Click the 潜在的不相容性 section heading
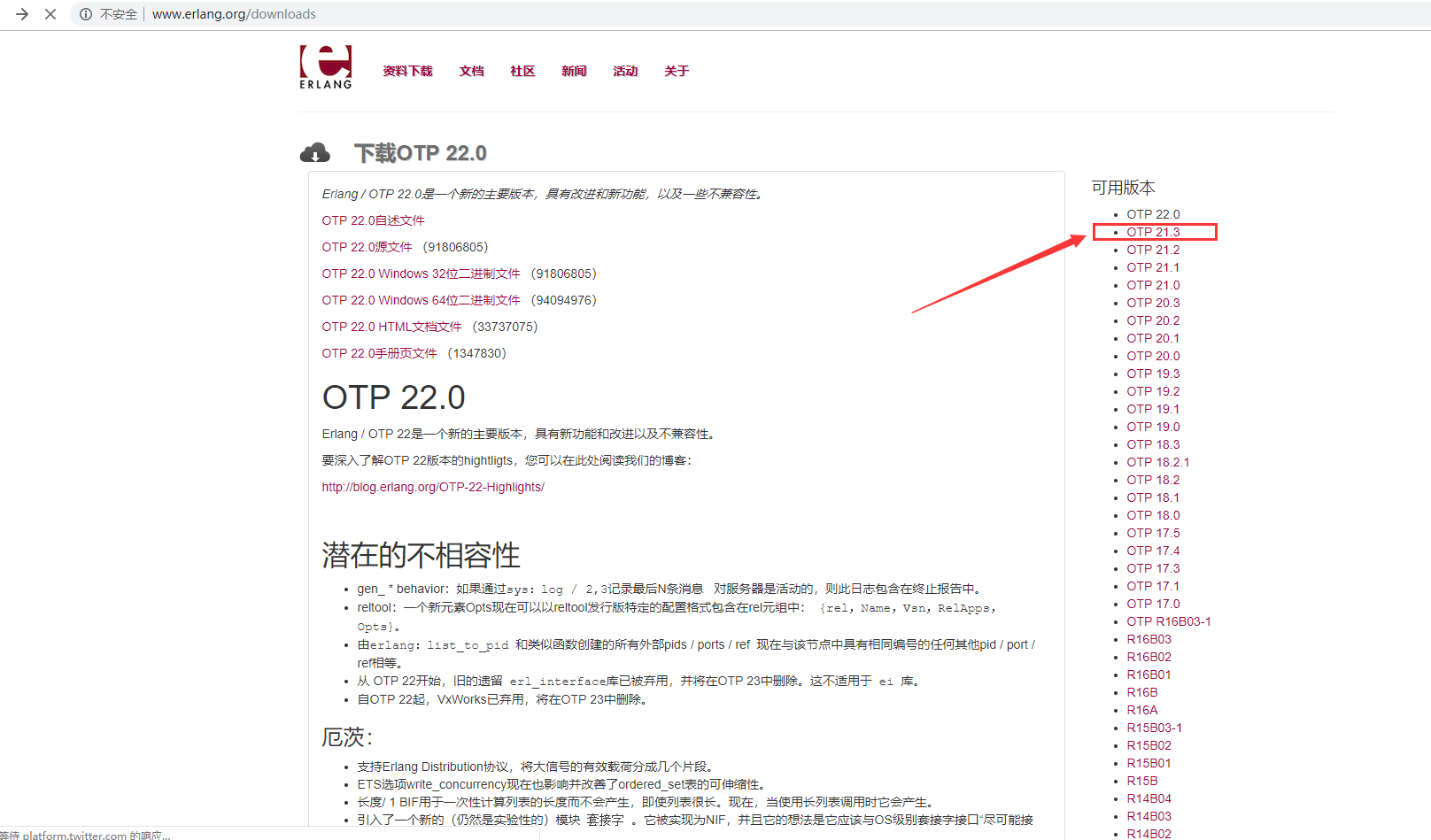The height and width of the screenshot is (840, 1431). point(421,555)
